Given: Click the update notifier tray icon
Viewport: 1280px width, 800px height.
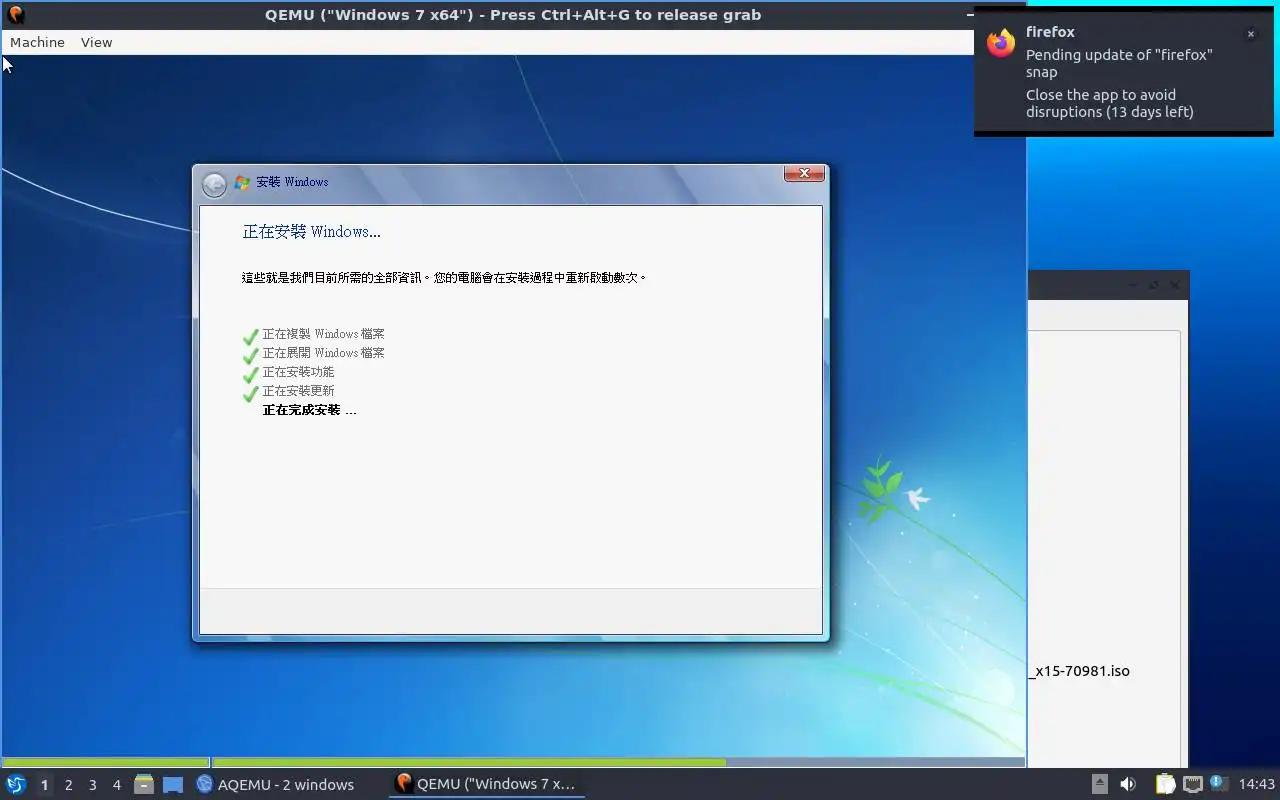Looking at the screenshot, I should click(x=1218, y=783).
